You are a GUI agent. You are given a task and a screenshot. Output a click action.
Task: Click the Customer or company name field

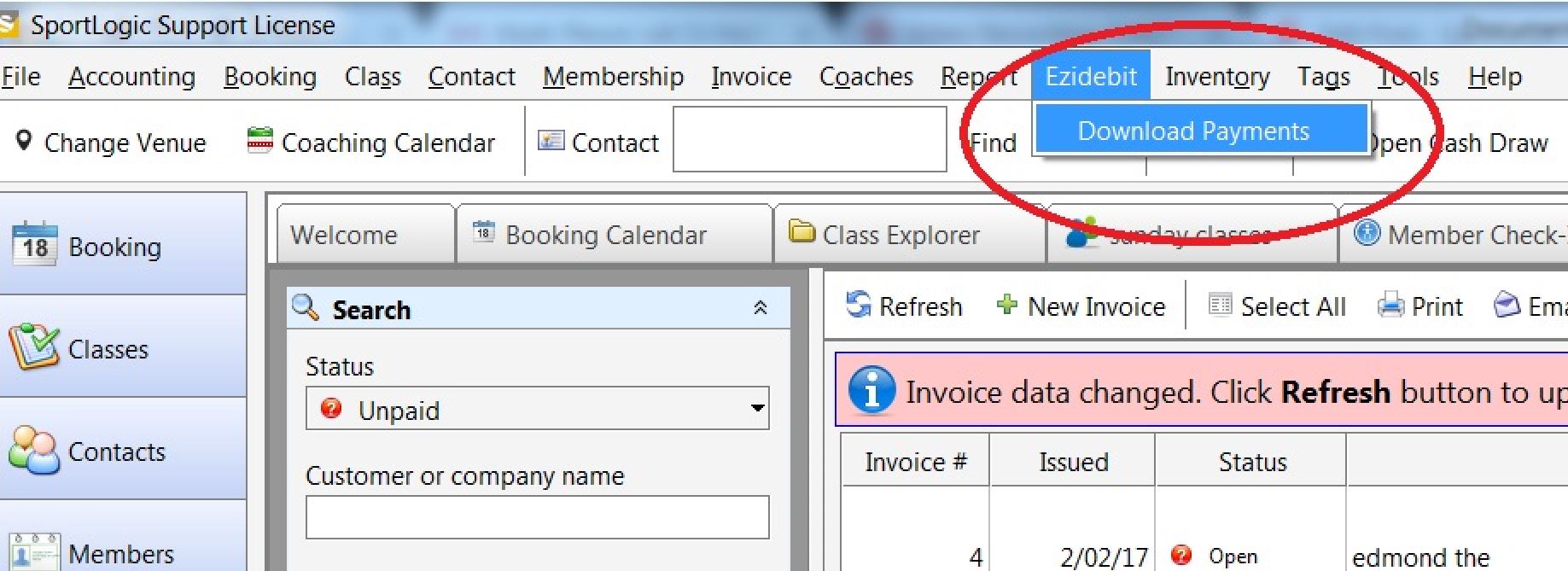pyautogui.click(x=537, y=517)
